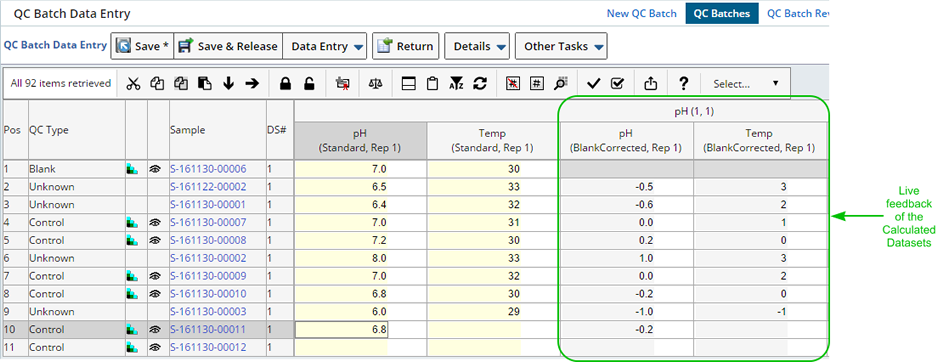Click chart icon in Blank row
This screenshot has height=362, width=938.
tap(132, 169)
